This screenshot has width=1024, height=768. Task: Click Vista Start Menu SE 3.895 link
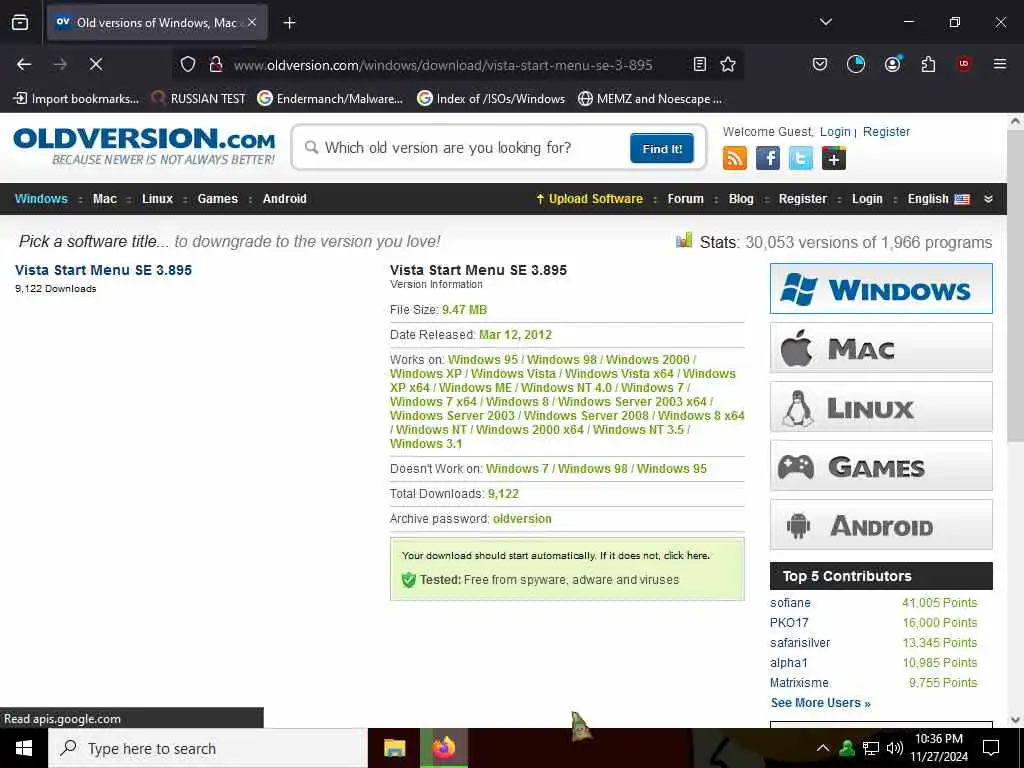click(103, 270)
